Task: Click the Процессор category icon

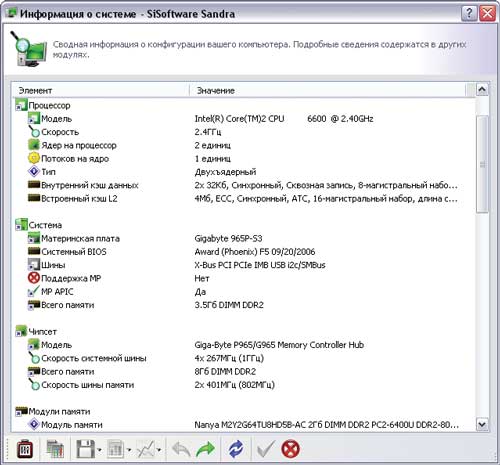Action: [x=21, y=105]
